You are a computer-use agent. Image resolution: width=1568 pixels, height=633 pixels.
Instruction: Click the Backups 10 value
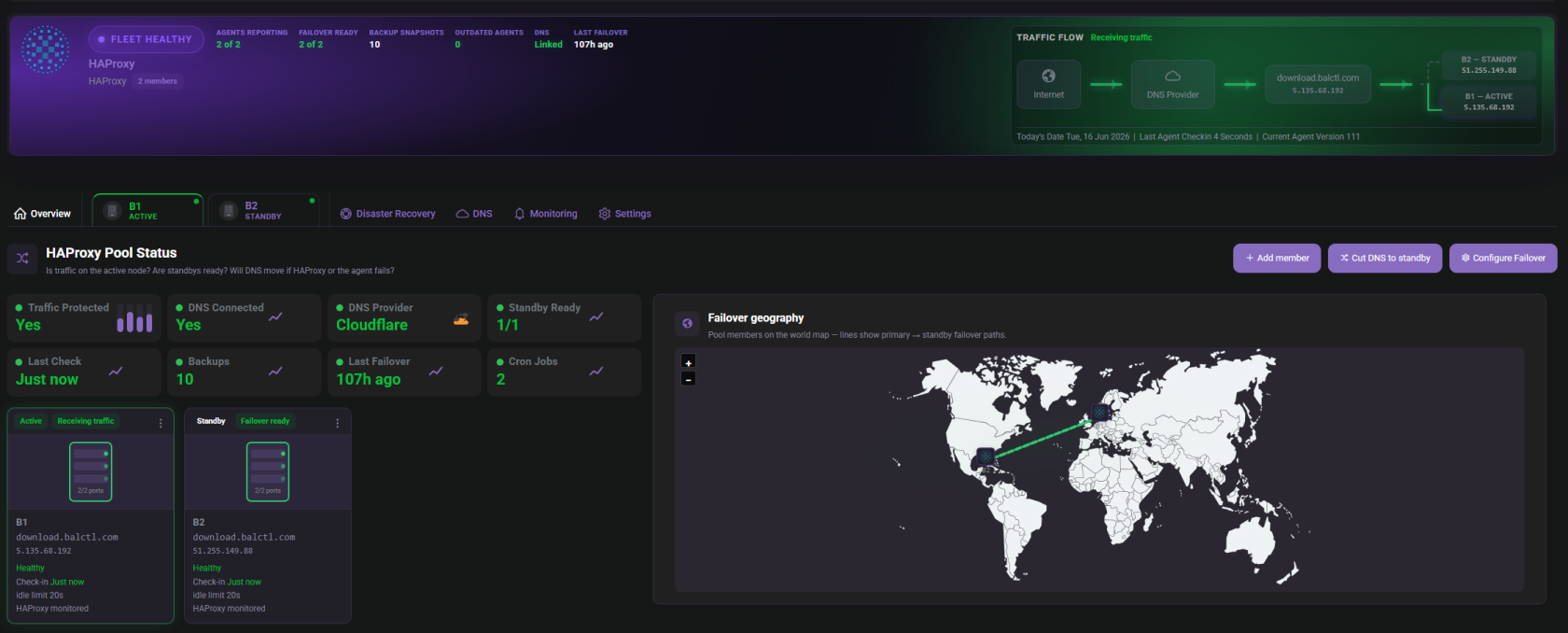click(x=185, y=379)
